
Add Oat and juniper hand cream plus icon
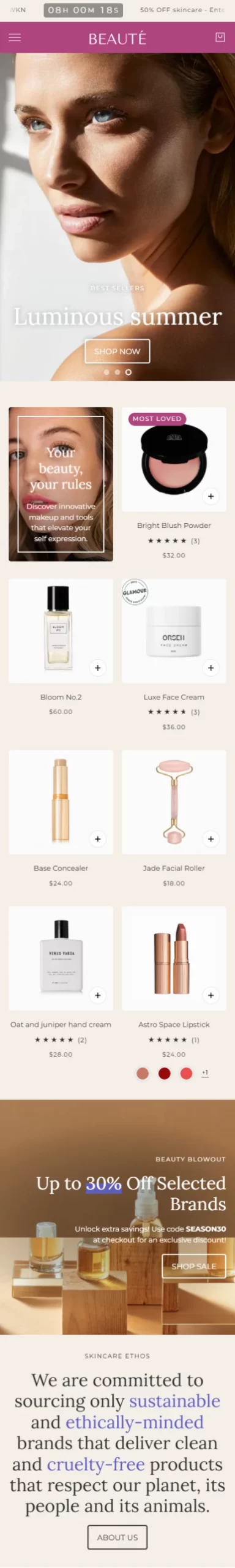click(97, 995)
